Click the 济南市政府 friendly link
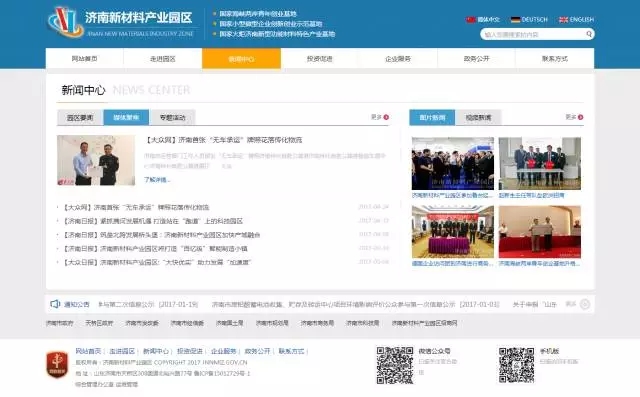 (x=60, y=323)
